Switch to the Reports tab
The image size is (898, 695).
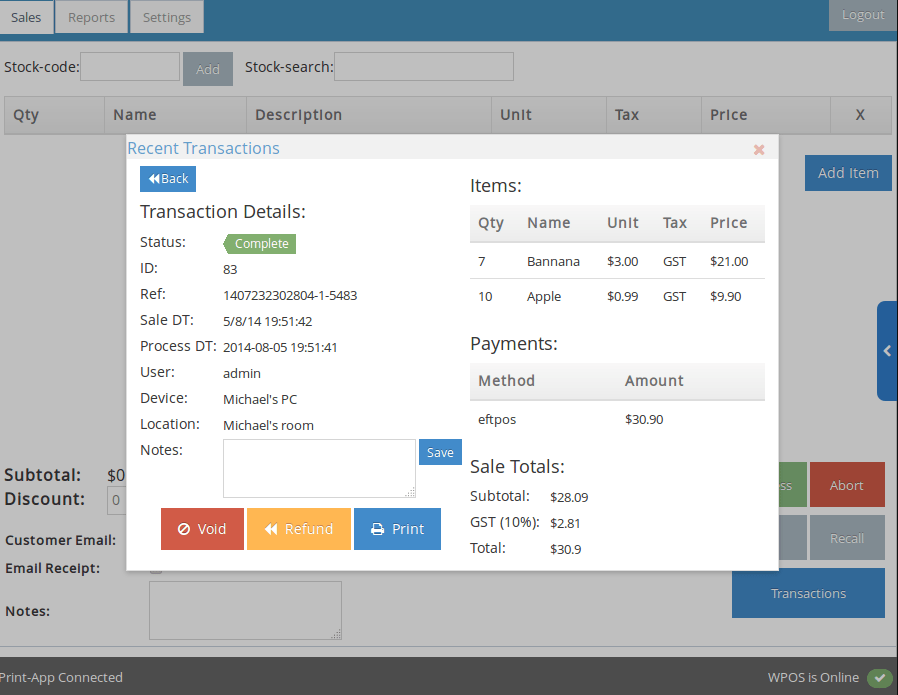point(92,17)
